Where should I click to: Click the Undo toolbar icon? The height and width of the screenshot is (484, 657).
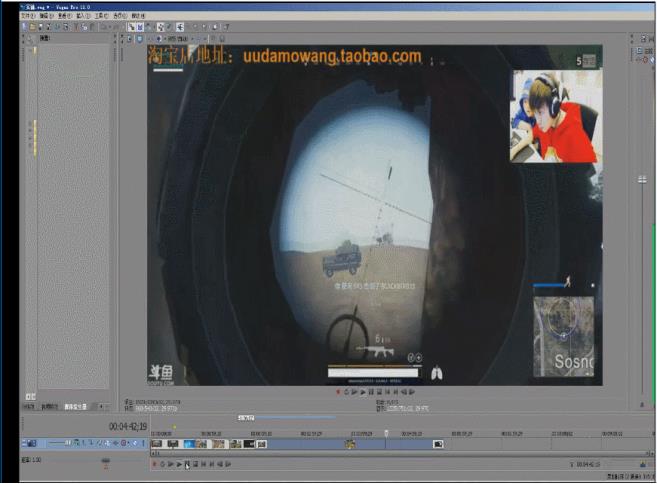[103, 27]
